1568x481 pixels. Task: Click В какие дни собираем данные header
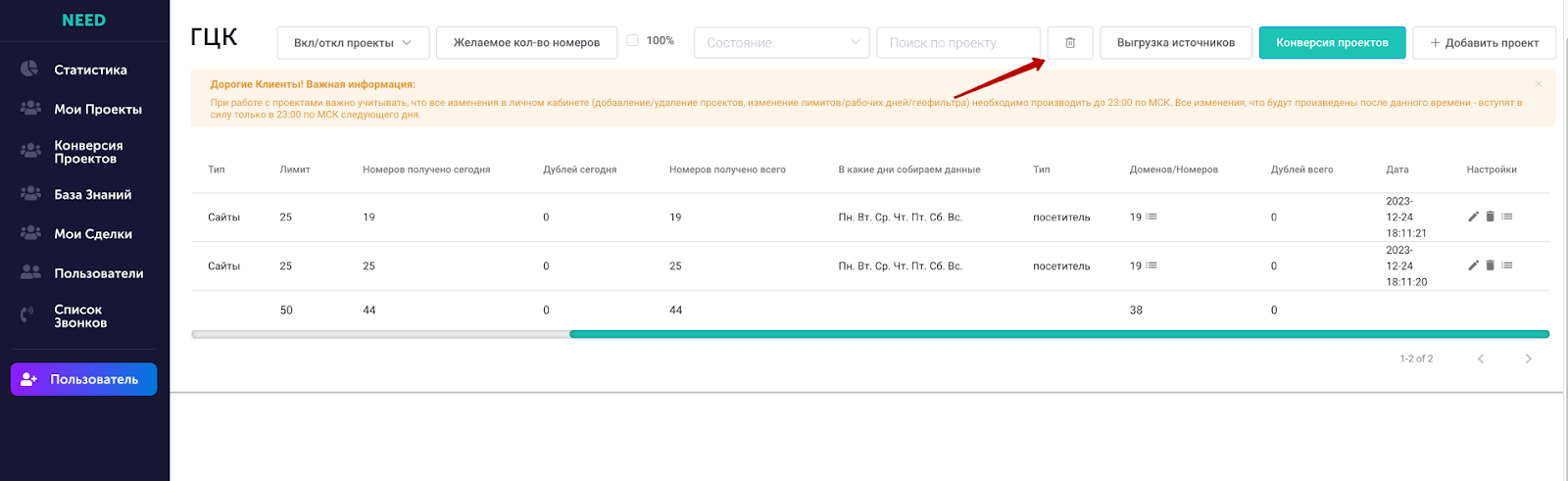pyautogui.click(x=909, y=169)
